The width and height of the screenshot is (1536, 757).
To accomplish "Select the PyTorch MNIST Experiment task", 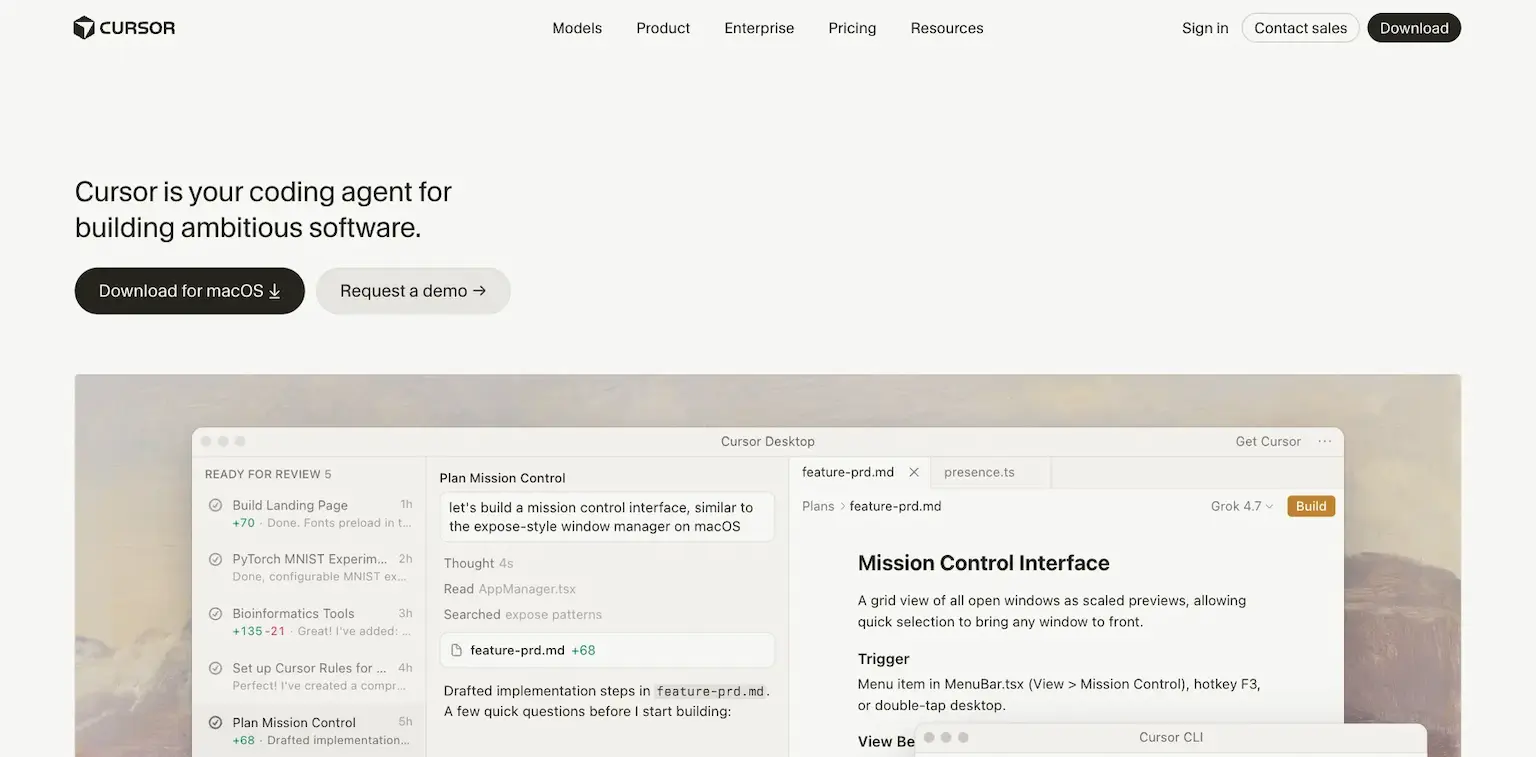I will tap(309, 567).
